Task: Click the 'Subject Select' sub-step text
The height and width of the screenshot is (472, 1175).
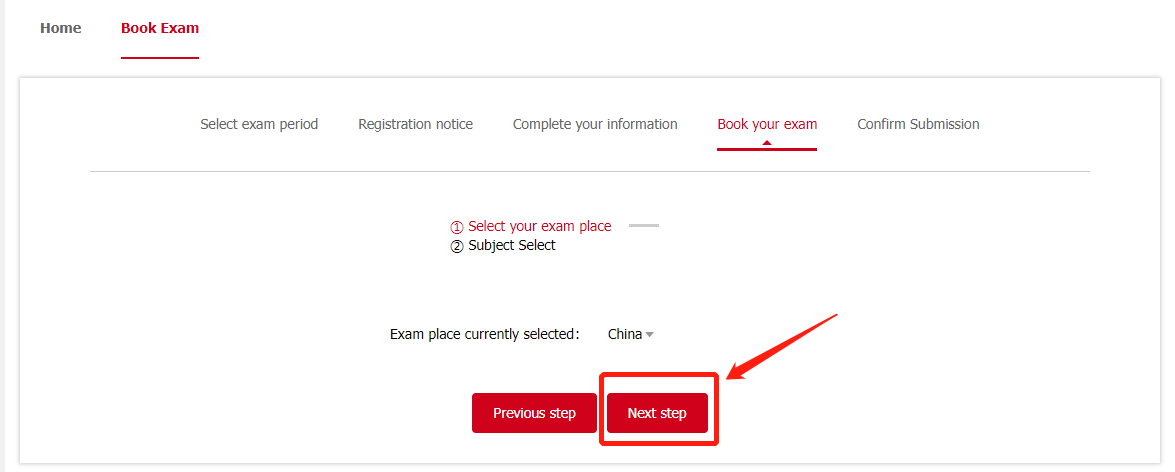Action: tap(511, 245)
